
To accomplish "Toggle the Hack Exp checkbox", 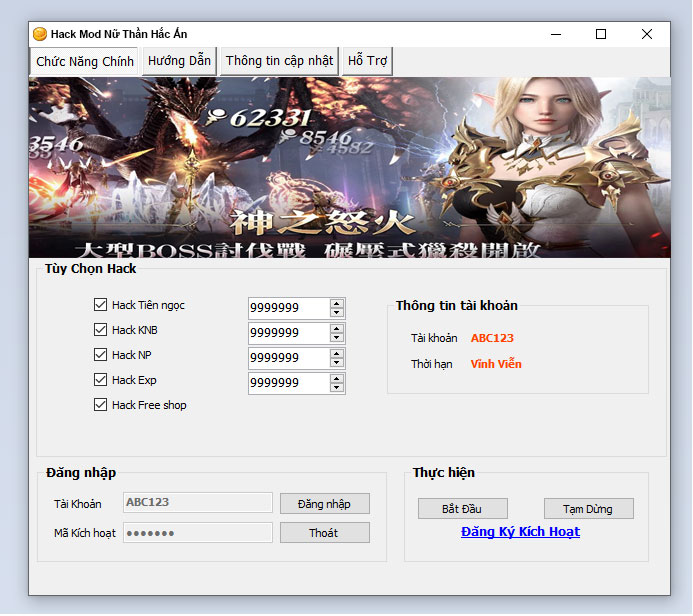I will point(100,380).
